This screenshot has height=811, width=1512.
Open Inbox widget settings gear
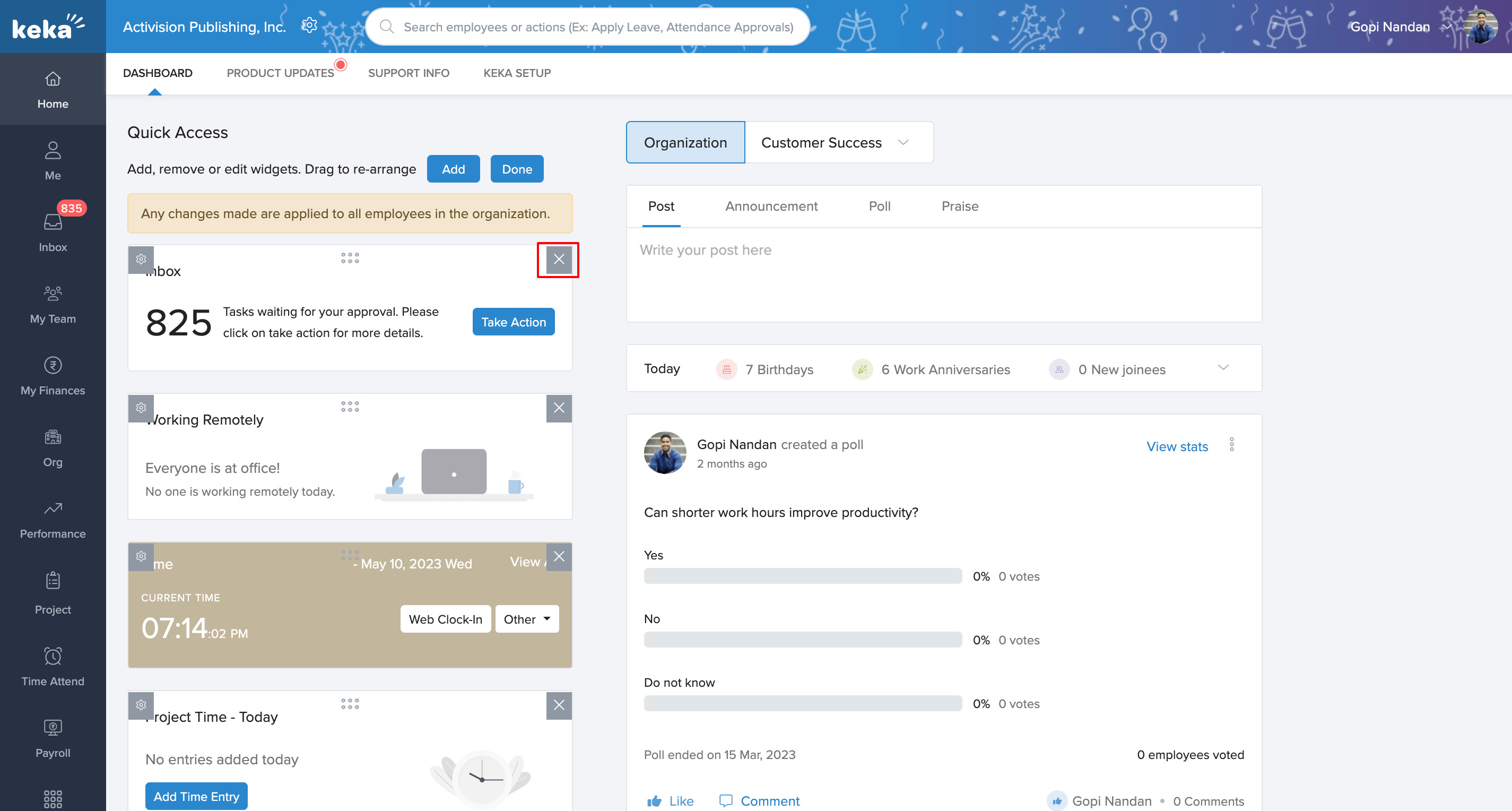point(141,259)
